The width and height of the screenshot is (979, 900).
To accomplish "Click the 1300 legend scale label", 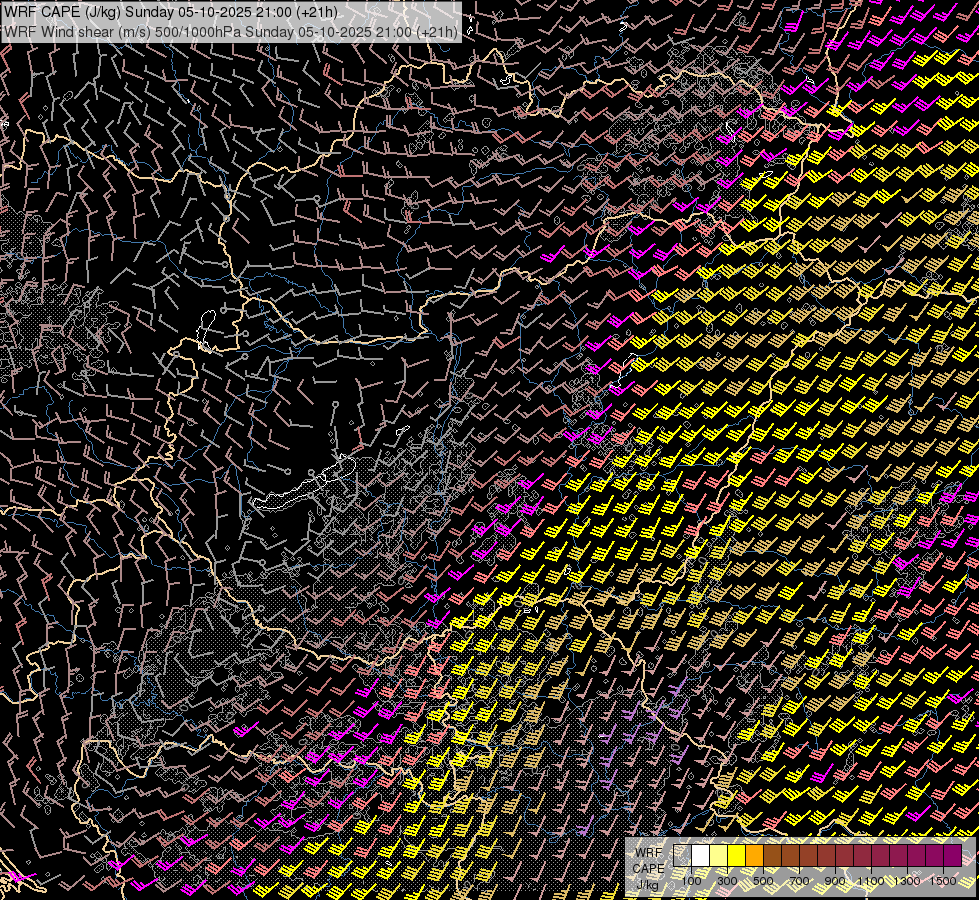I will pos(907,881).
